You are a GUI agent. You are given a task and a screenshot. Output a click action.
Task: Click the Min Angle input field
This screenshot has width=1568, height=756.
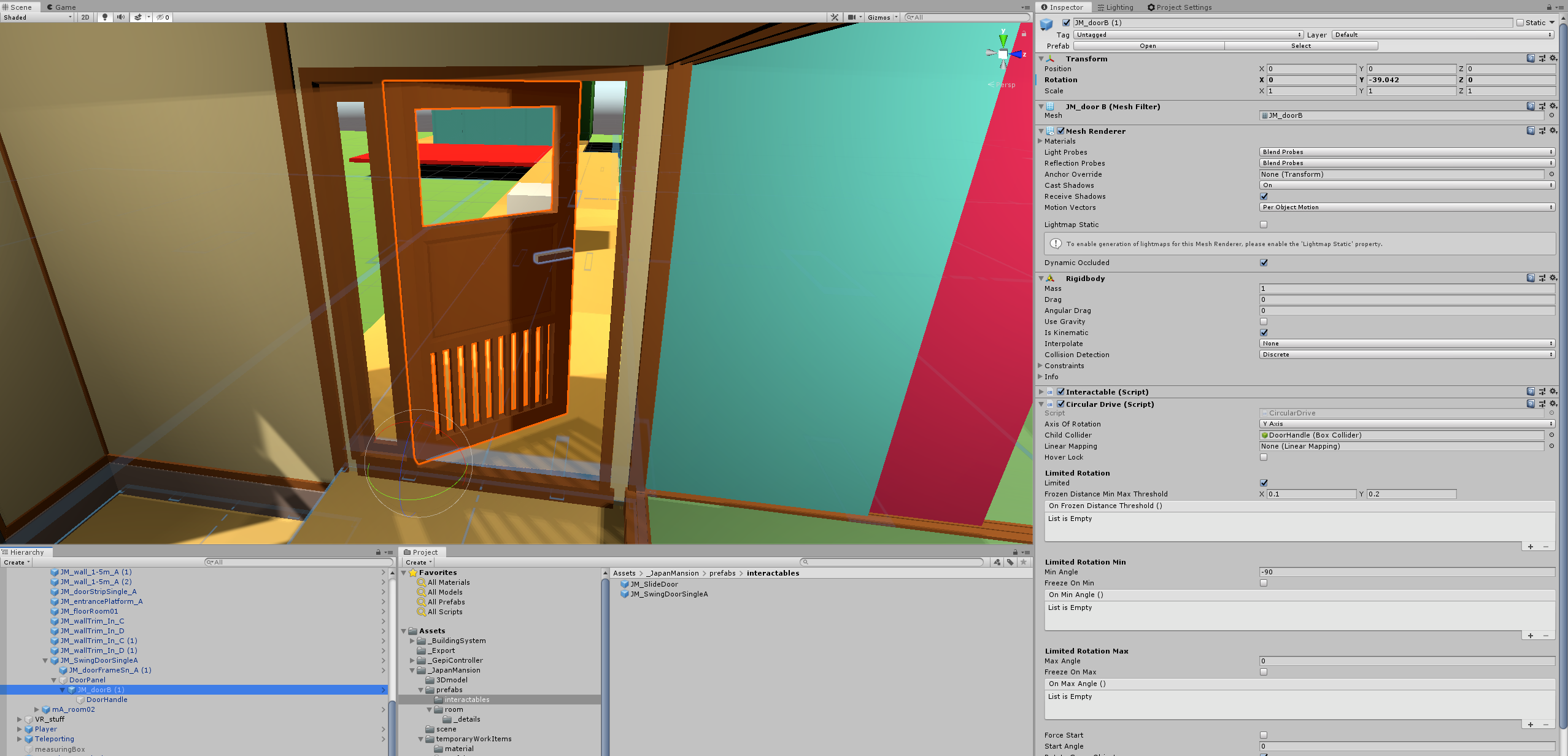[x=1407, y=572]
